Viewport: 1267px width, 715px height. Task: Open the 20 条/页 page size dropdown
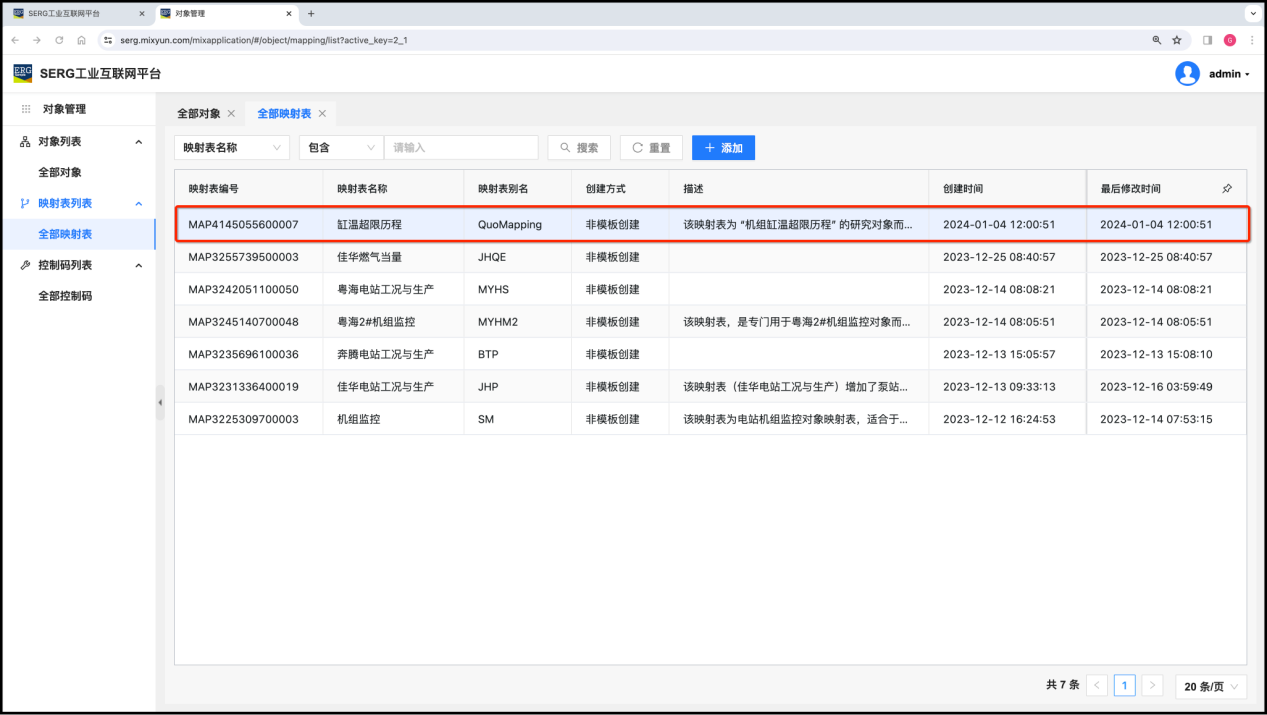click(1210, 686)
